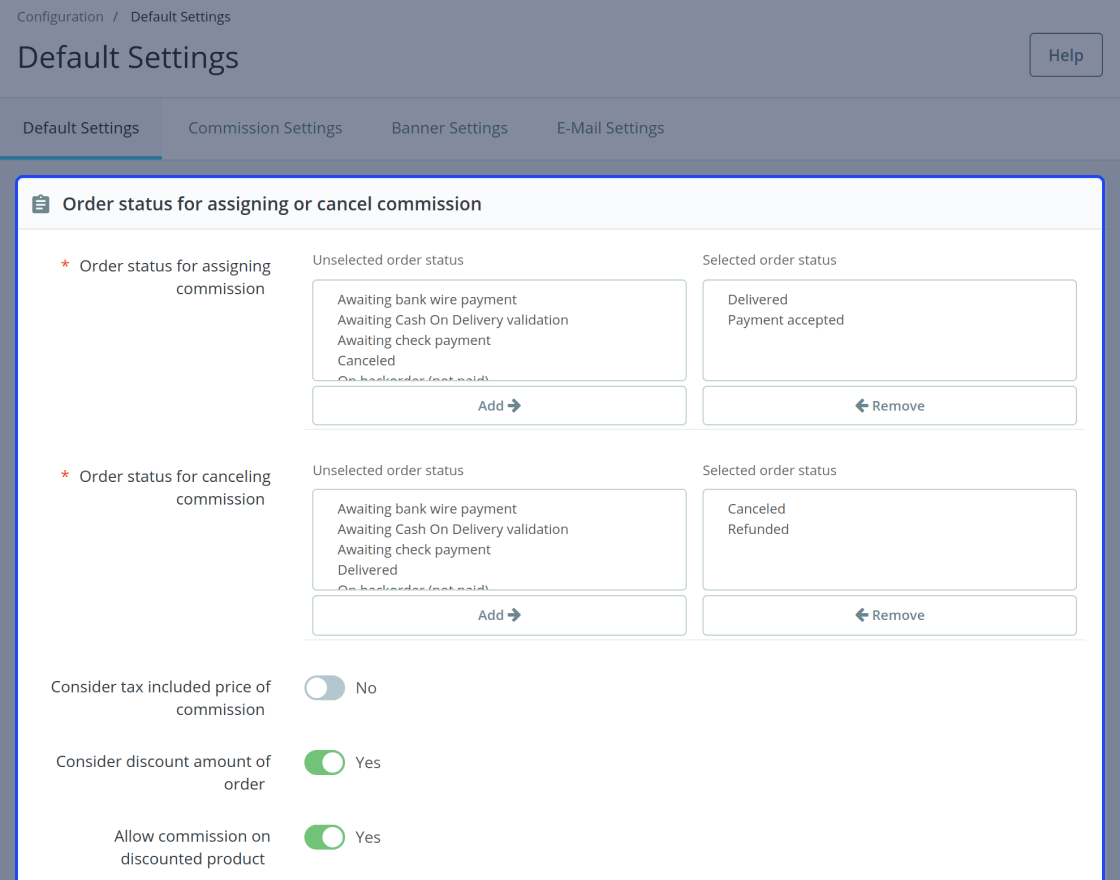
Task: Select Awaiting Cash On Delivery validation in assigning list
Action: 453,320
